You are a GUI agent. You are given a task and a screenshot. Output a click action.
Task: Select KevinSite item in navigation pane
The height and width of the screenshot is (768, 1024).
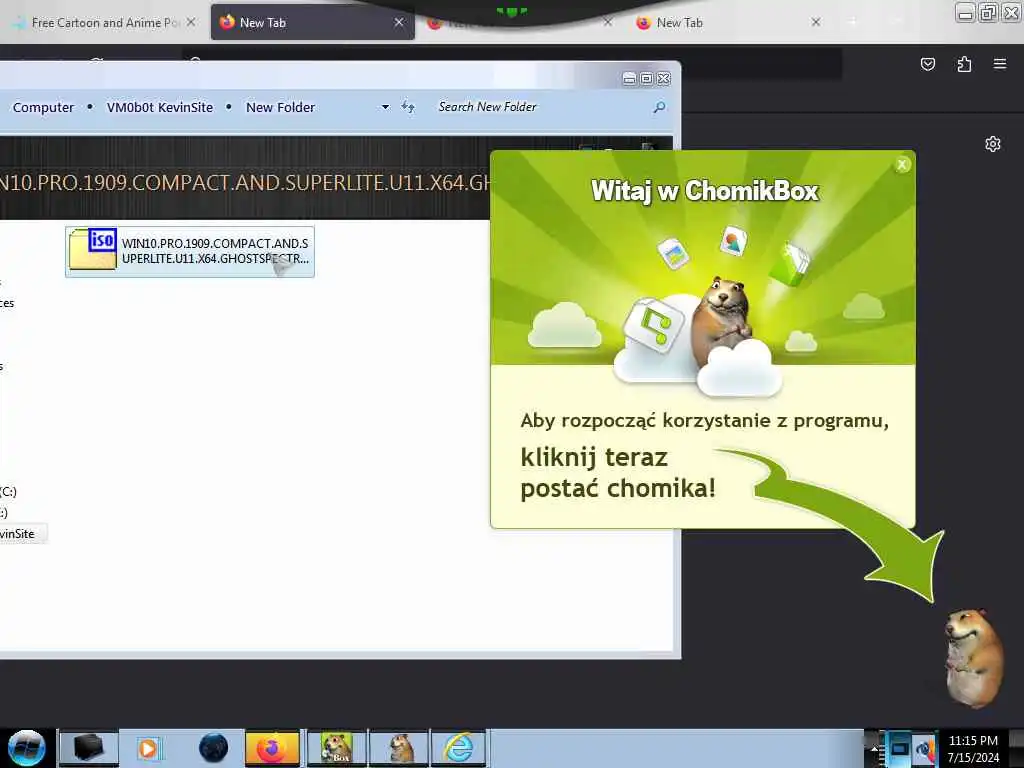click(22, 534)
